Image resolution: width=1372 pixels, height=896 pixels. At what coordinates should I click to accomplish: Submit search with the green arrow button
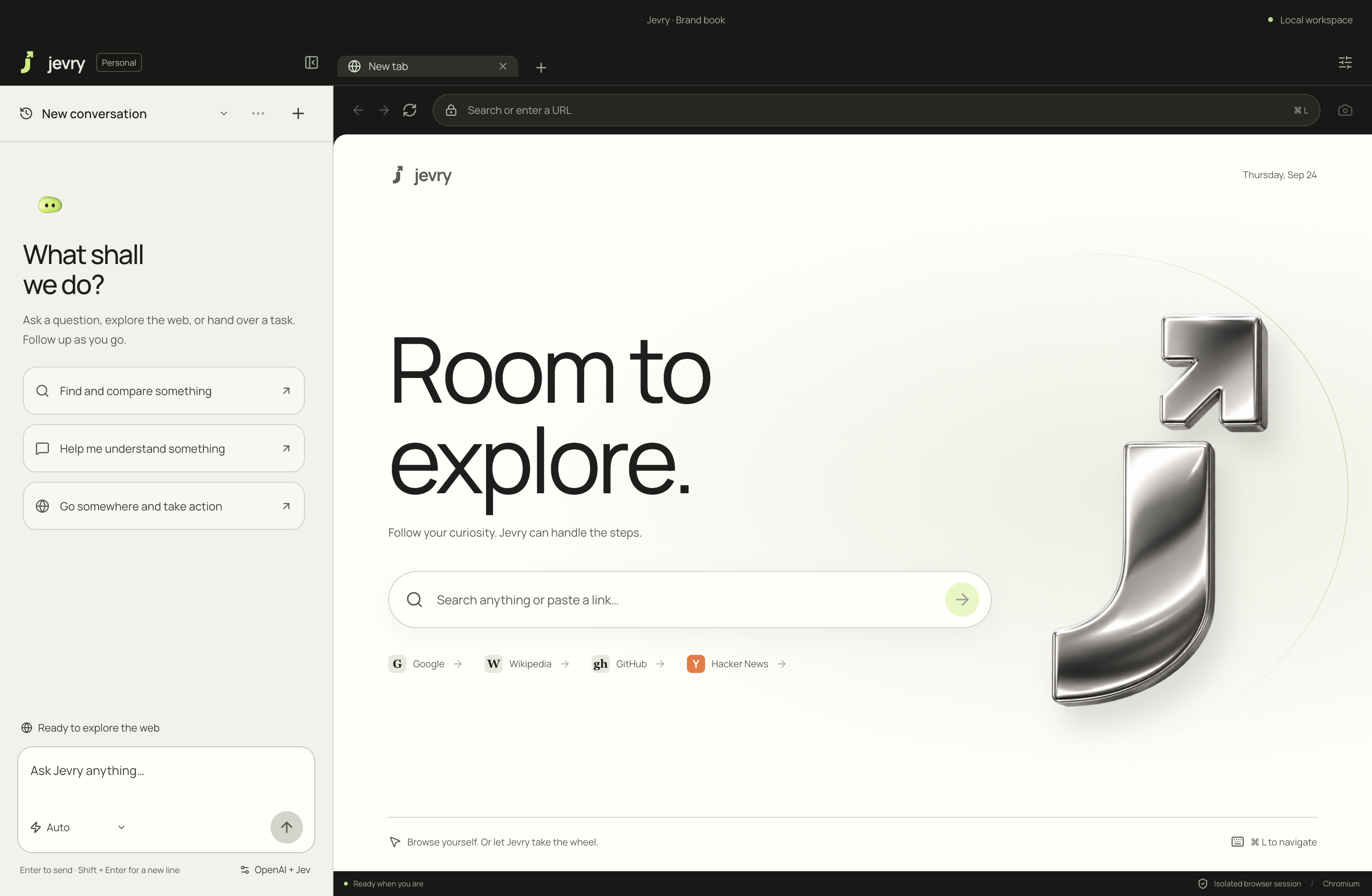click(962, 600)
